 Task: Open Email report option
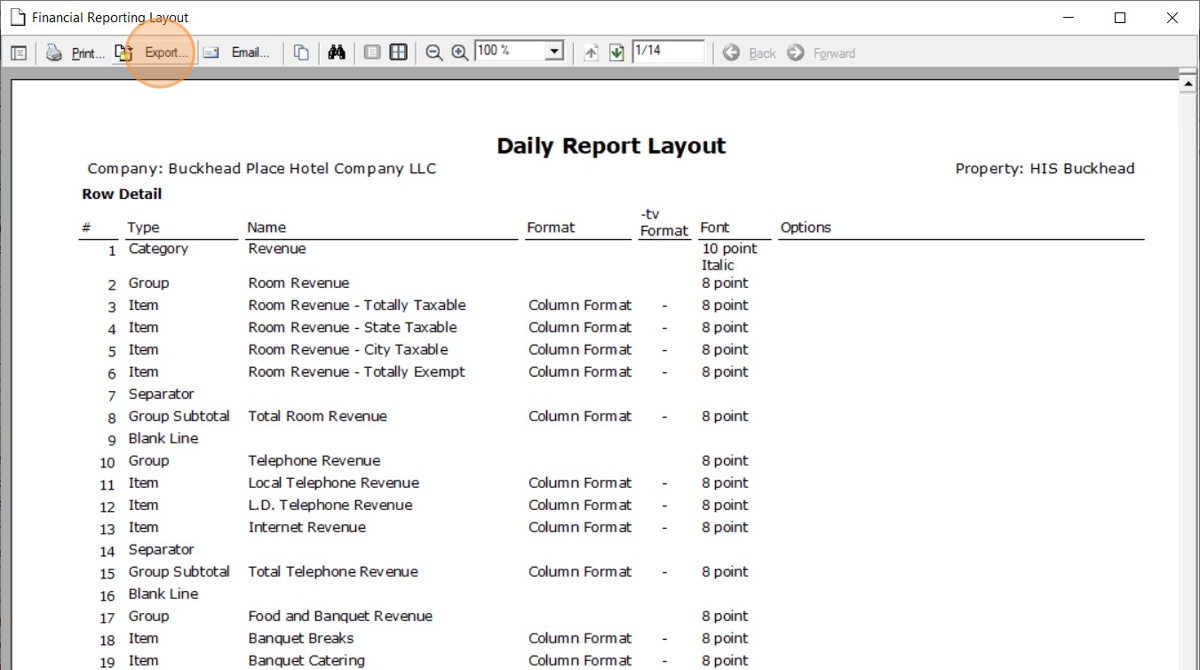238,53
